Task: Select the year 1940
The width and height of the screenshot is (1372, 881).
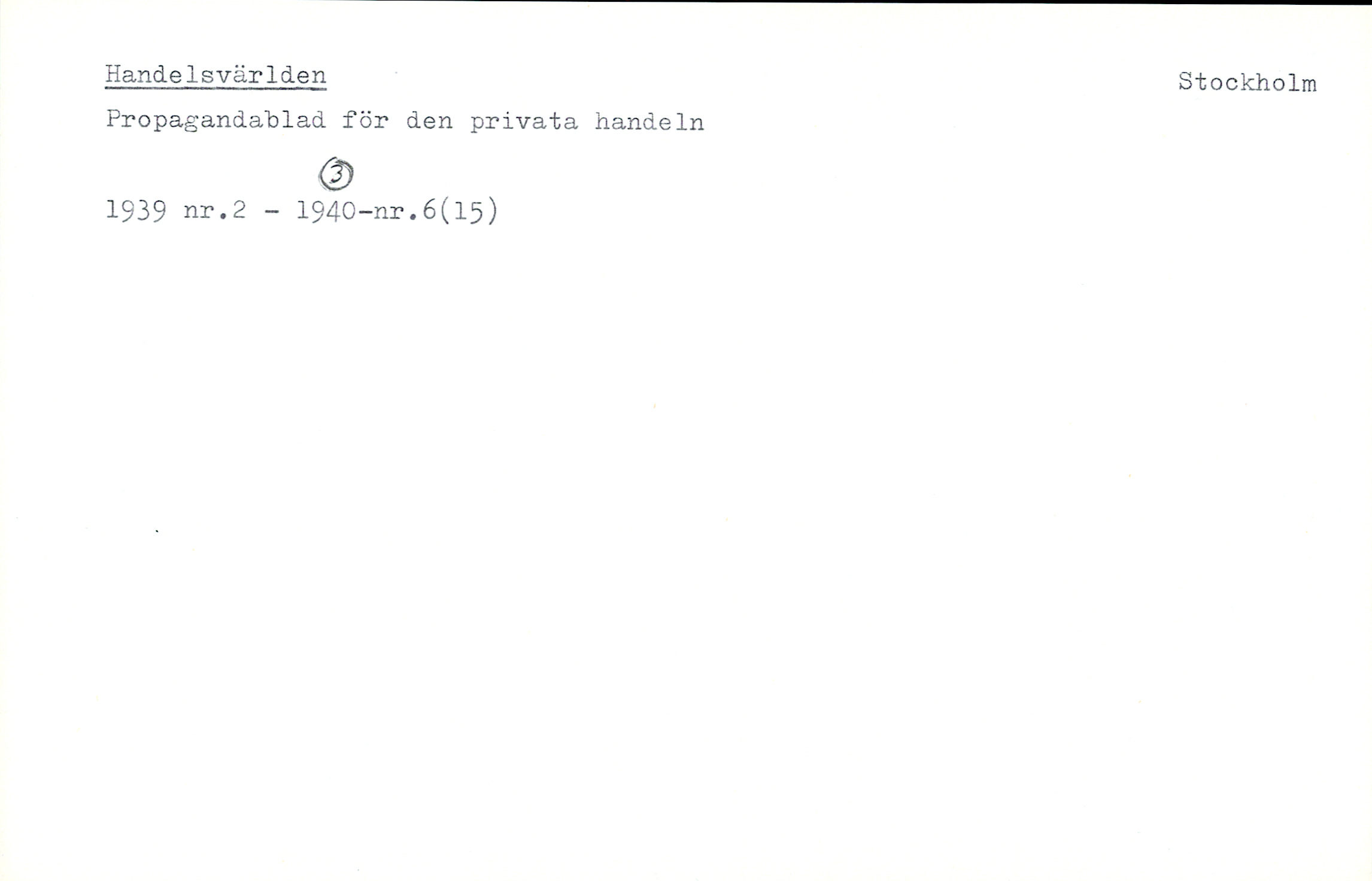Action: coord(326,211)
